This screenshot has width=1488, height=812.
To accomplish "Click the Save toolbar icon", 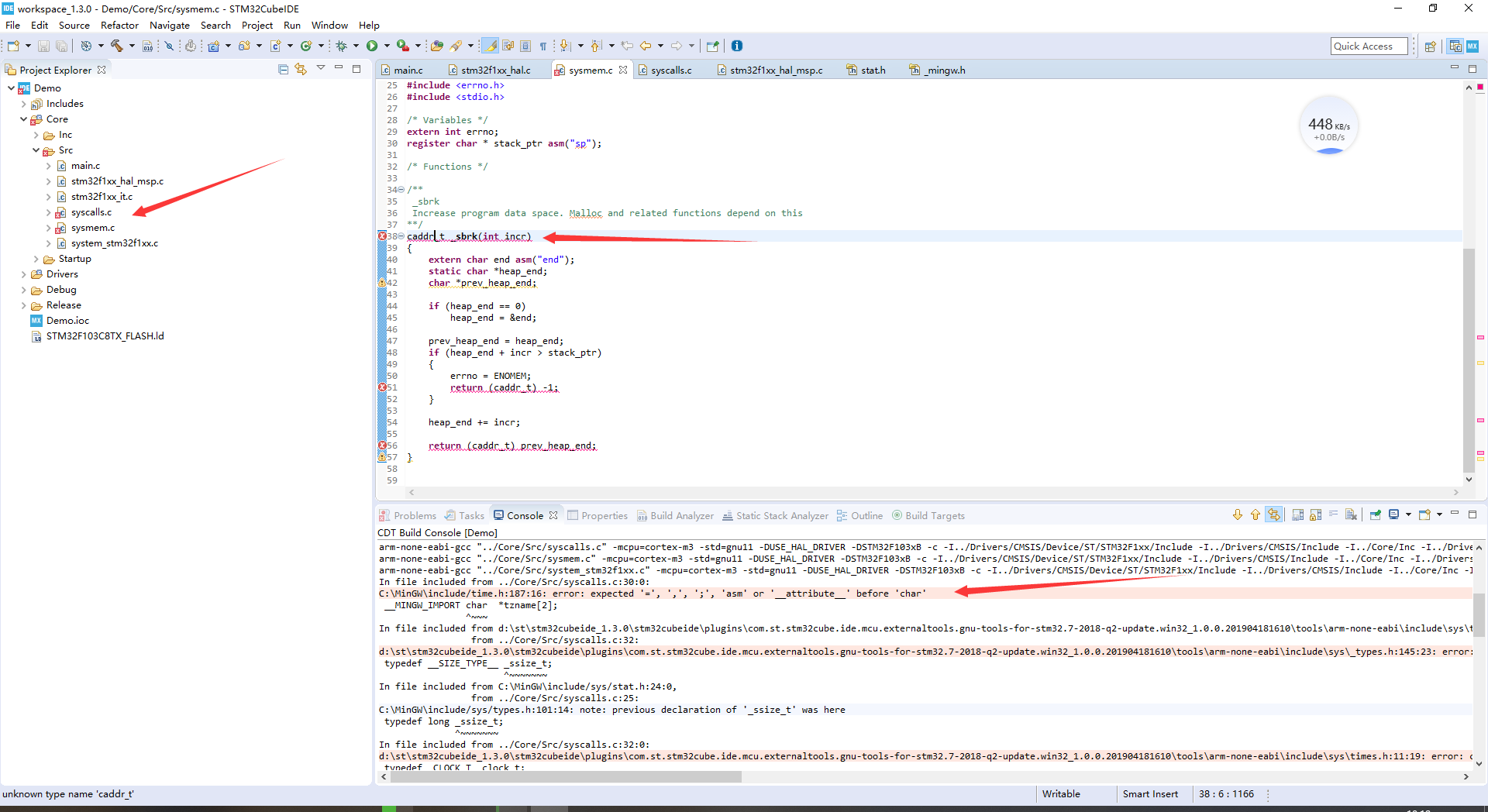I will pos(43,46).
